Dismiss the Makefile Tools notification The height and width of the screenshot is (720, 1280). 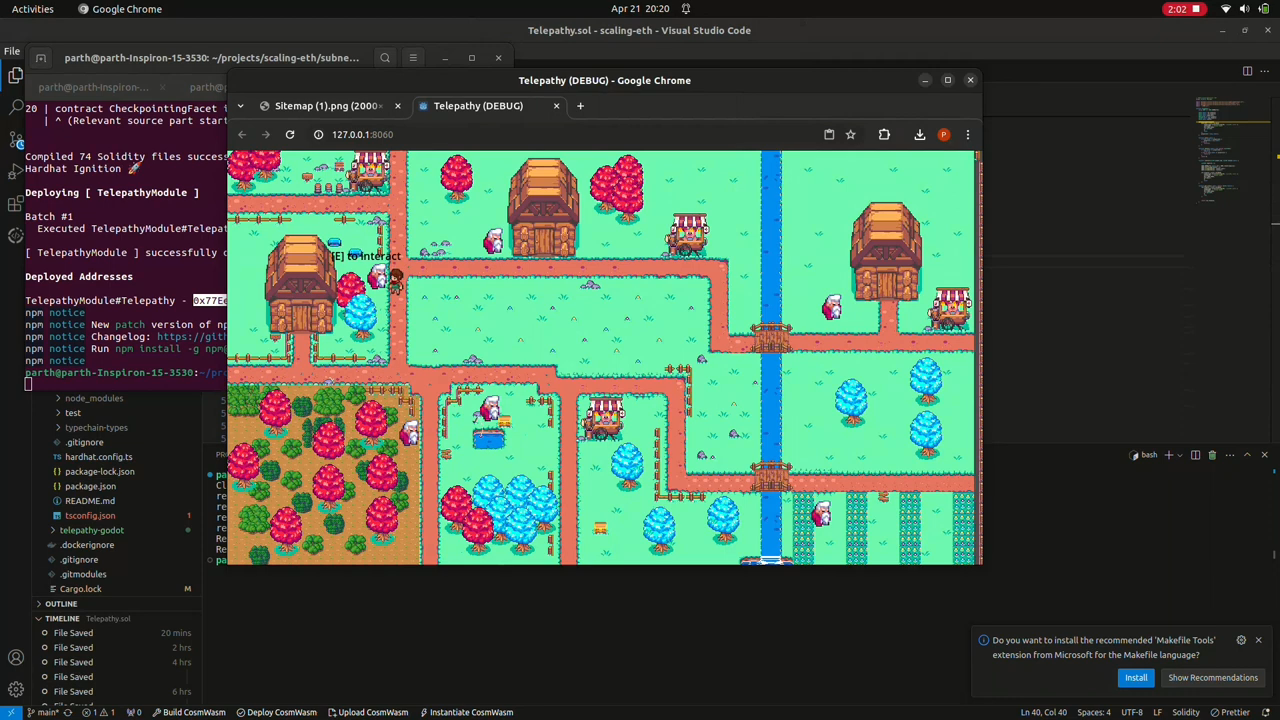pos(1258,640)
